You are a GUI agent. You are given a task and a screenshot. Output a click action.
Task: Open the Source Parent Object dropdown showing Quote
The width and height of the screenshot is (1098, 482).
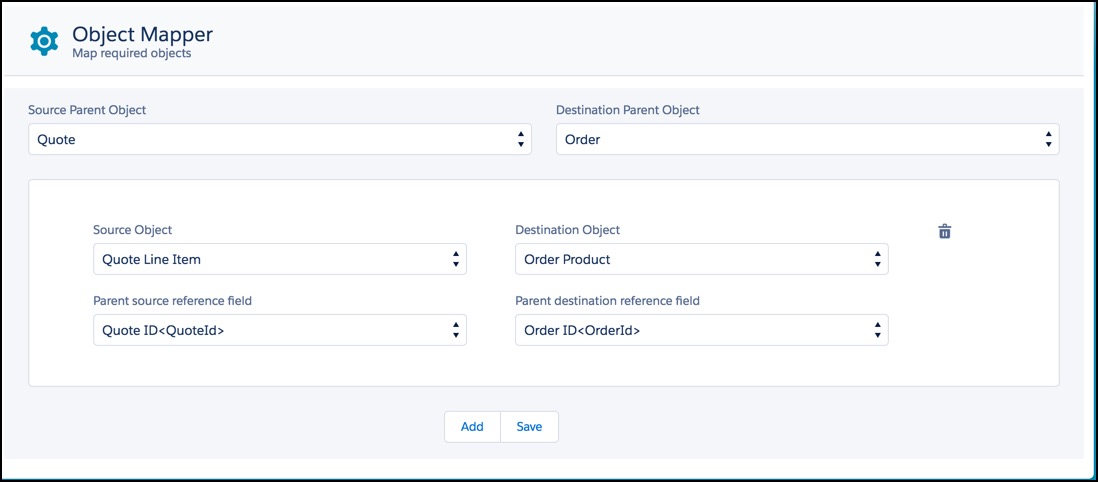(x=279, y=139)
